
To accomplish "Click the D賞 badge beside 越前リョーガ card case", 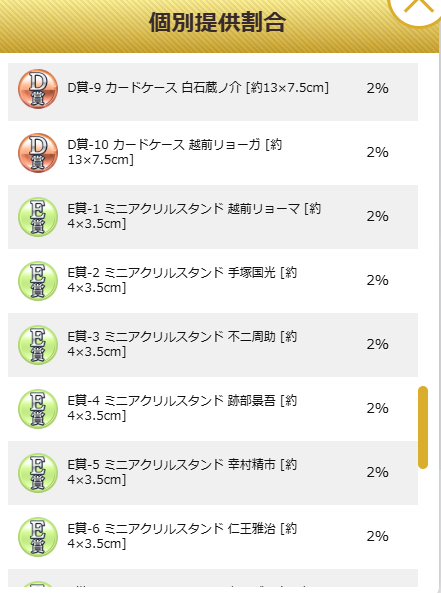I will (38, 153).
